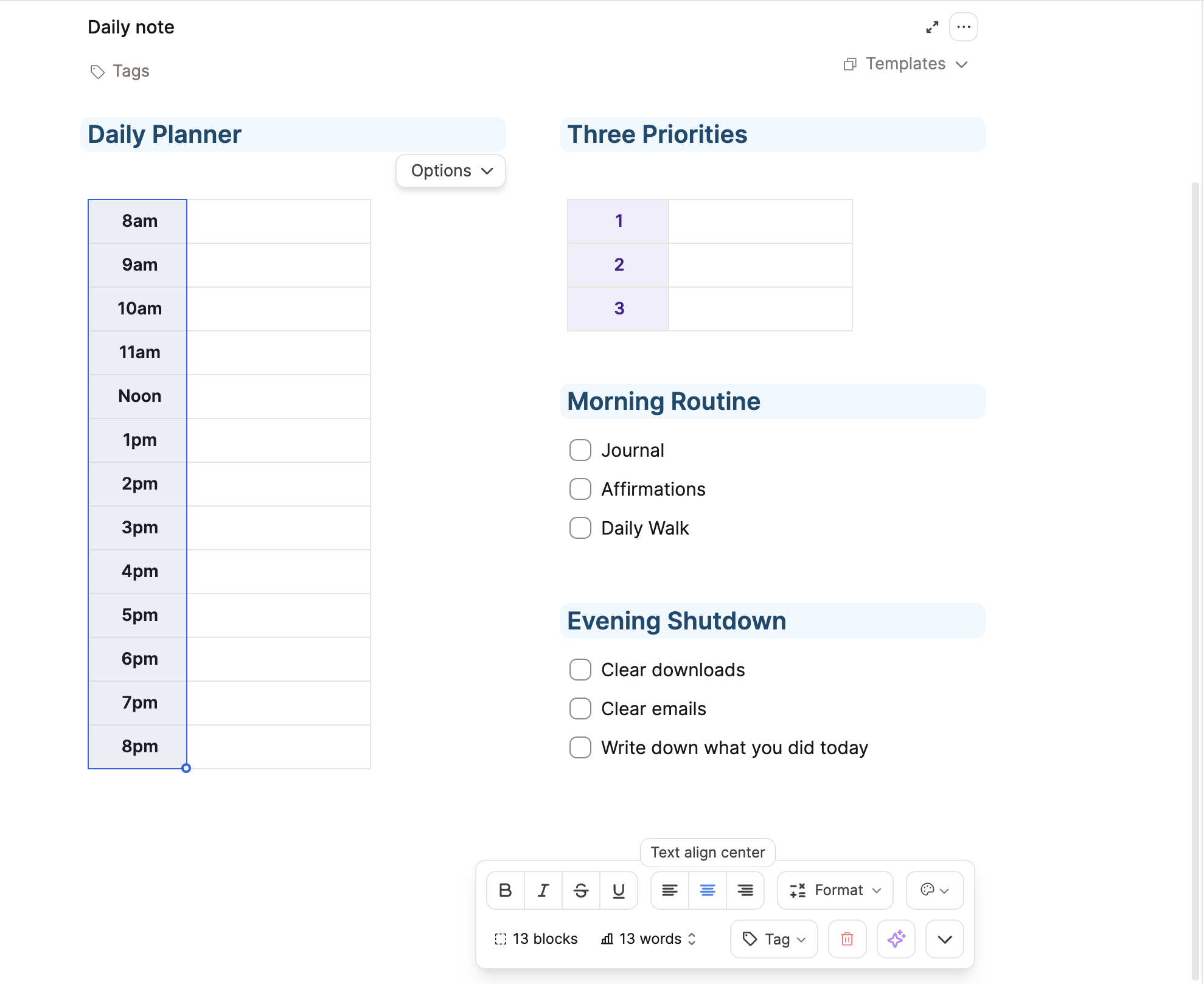Select the 4pm time cell
The height and width of the screenshot is (984, 1204).
pyautogui.click(x=138, y=572)
